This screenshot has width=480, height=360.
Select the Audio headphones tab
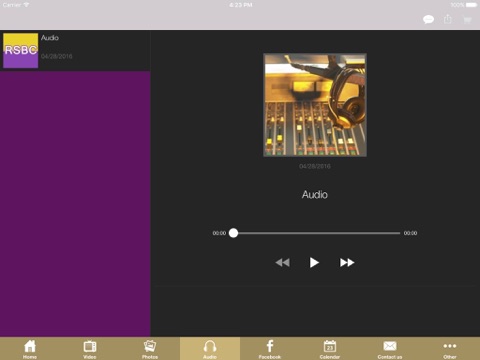(x=210, y=348)
